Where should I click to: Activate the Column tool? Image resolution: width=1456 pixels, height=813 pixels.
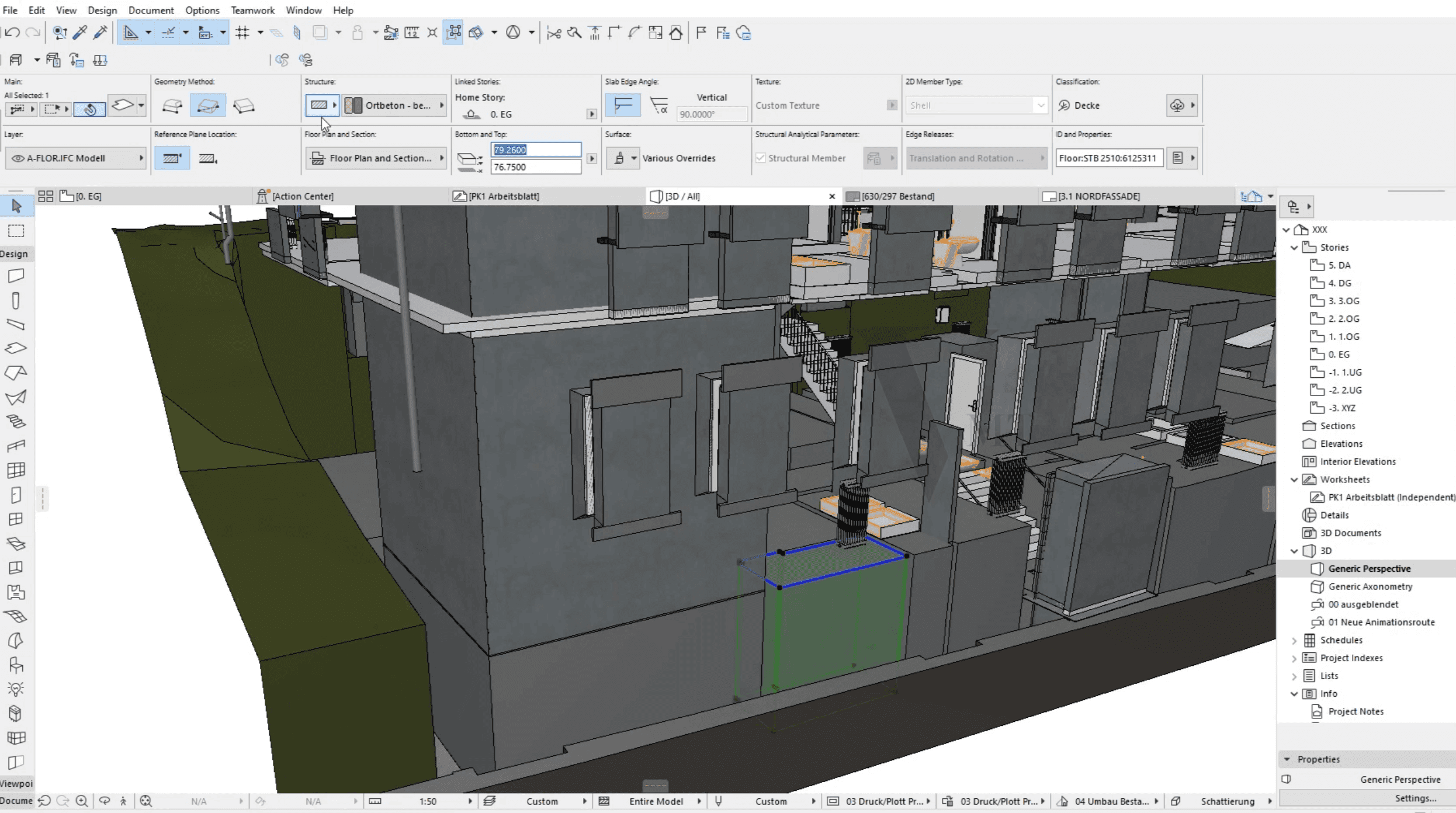[x=16, y=300]
